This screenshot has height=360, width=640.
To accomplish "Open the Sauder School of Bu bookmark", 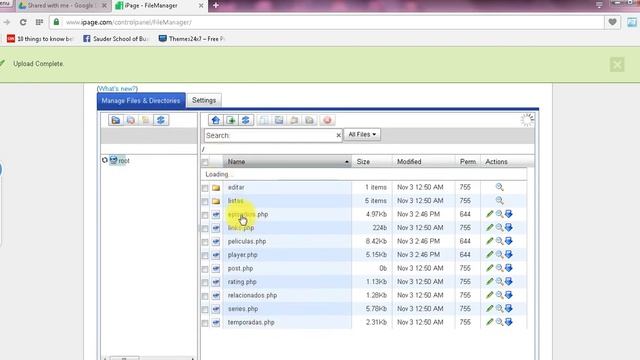I will [x=116, y=39].
